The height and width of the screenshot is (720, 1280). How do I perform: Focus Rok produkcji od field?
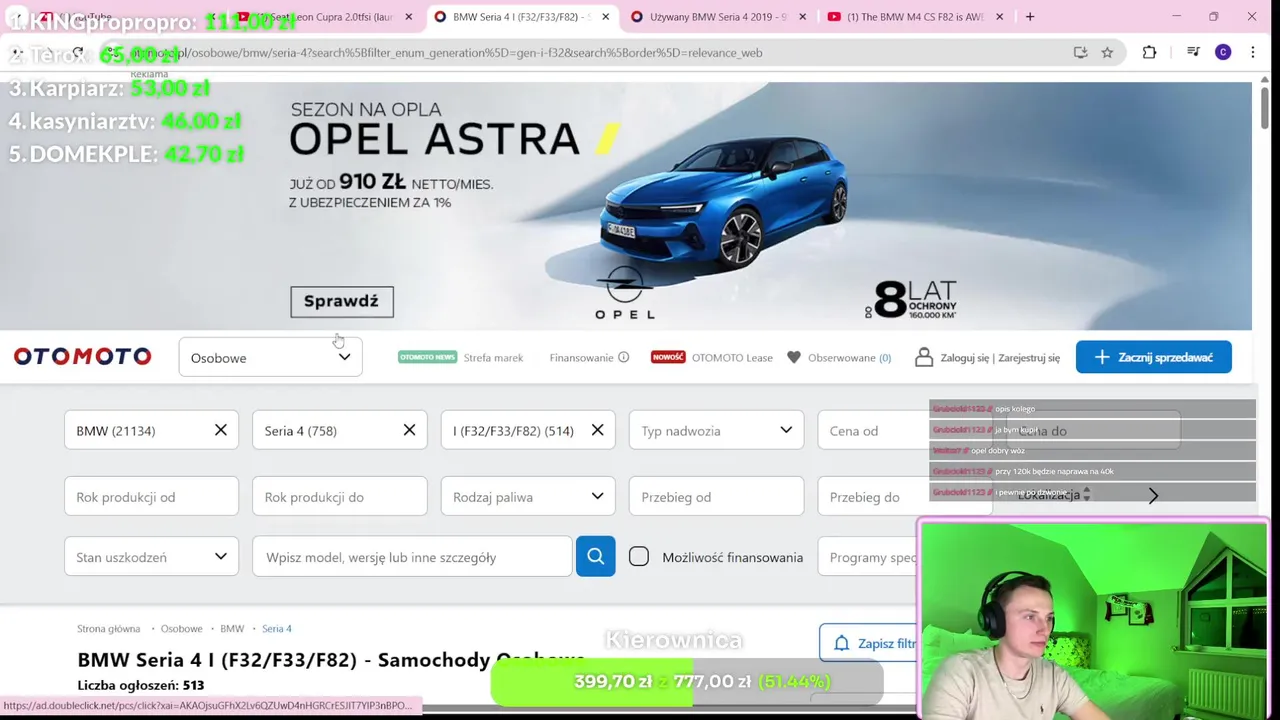[x=151, y=497]
